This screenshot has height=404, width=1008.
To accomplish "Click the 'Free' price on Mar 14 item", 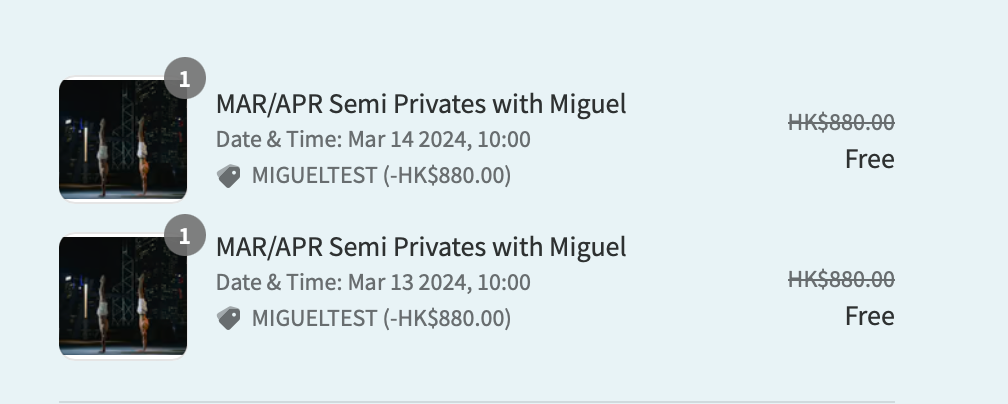I will (869, 159).
